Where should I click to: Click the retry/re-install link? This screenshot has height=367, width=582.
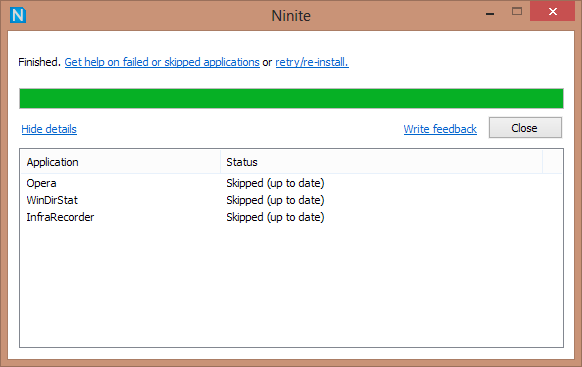[x=312, y=62]
